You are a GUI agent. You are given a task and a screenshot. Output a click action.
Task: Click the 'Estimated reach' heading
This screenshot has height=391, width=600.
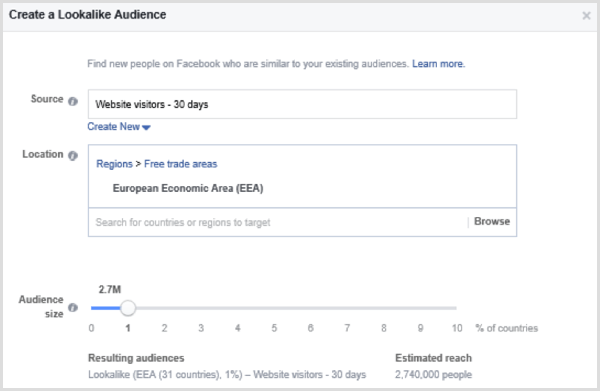point(433,358)
